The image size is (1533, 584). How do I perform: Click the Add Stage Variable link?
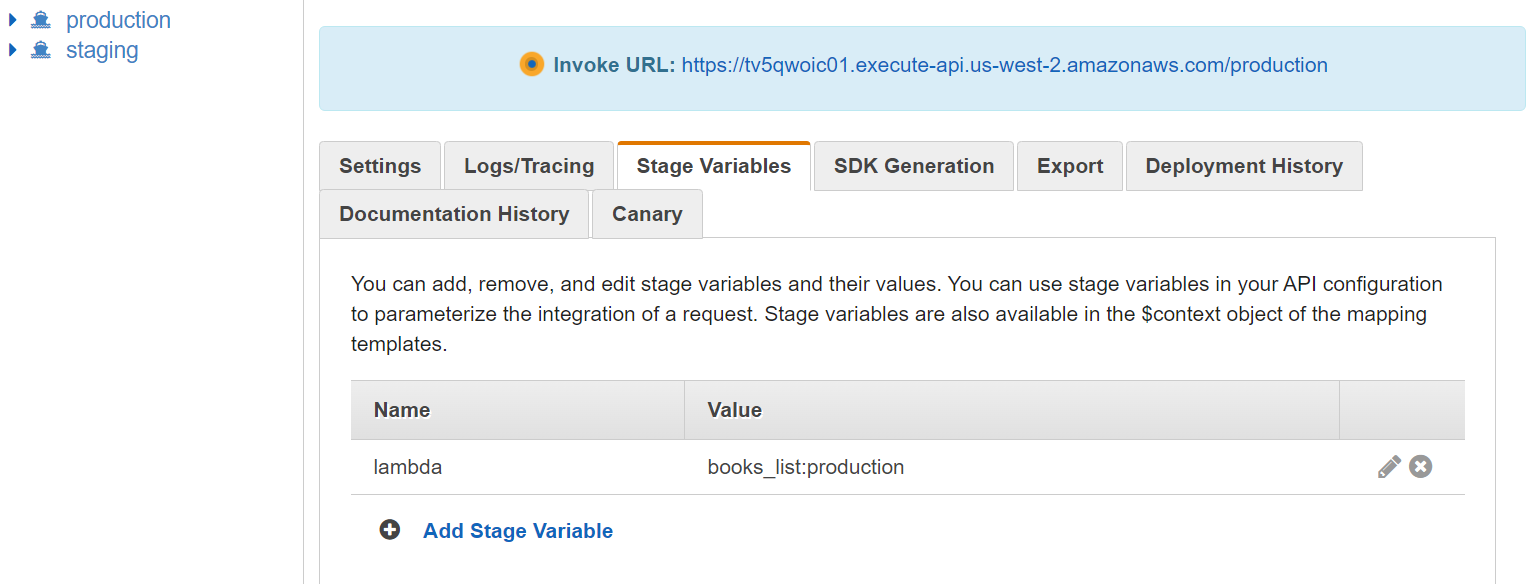point(518,531)
